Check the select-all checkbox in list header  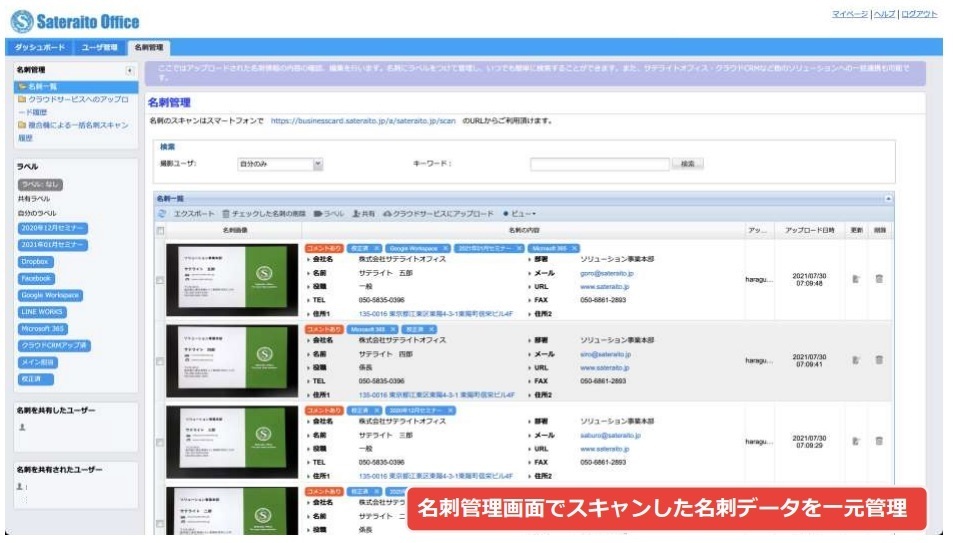coord(160,231)
